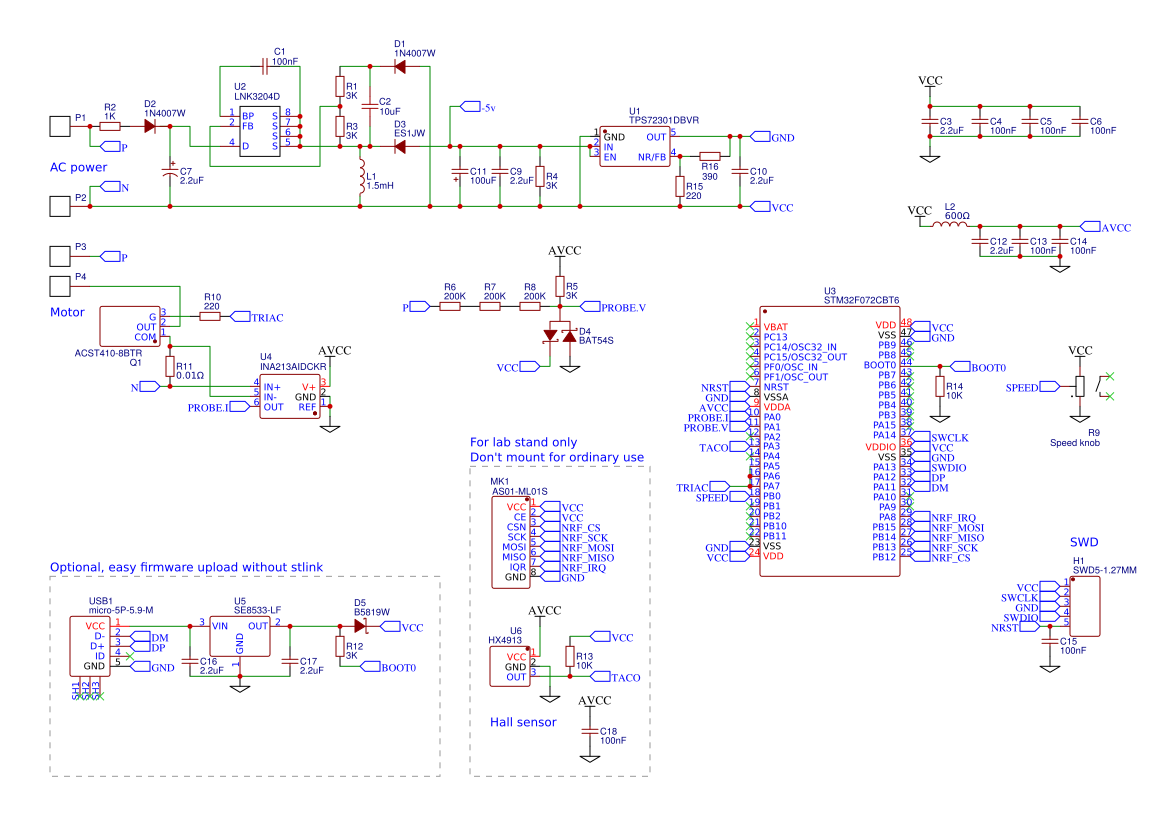Select the C7 2.2uF polarized capacitor
Image resolution: width=1169 pixels, height=827 pixels.
[x=170, y=172]
